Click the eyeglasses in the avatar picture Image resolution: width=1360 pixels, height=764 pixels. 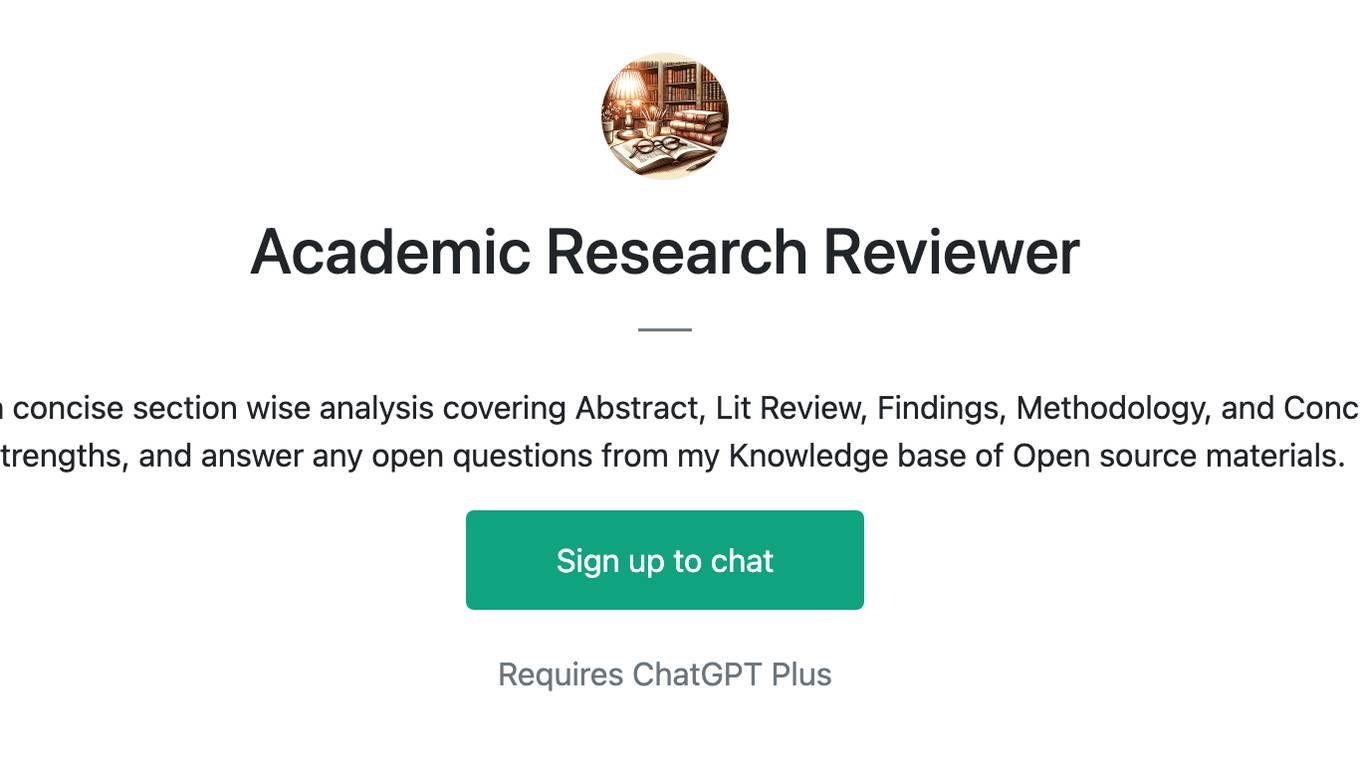(656, 147)
